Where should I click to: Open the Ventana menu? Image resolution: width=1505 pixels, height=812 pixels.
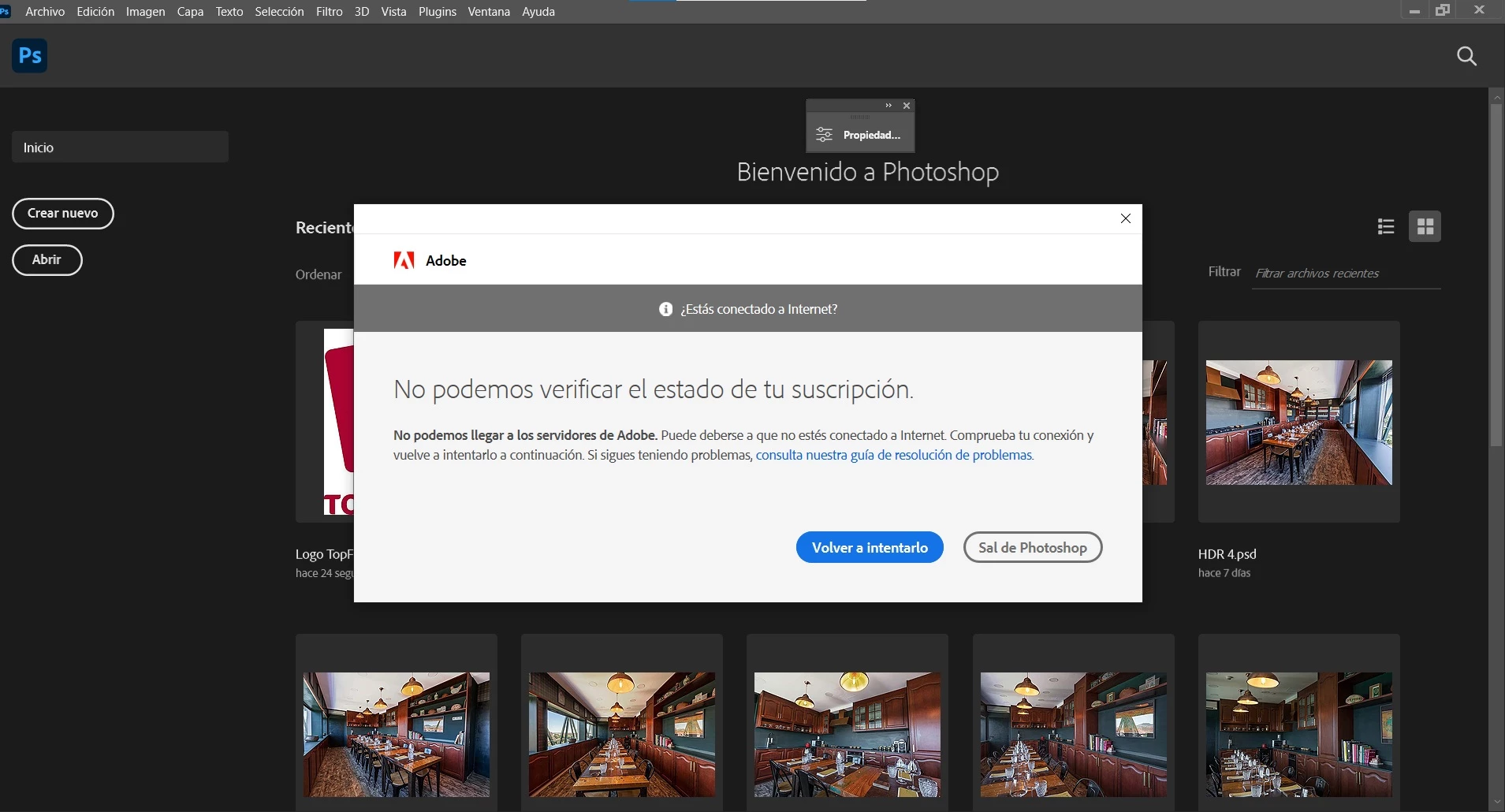[x=489, y=12]
